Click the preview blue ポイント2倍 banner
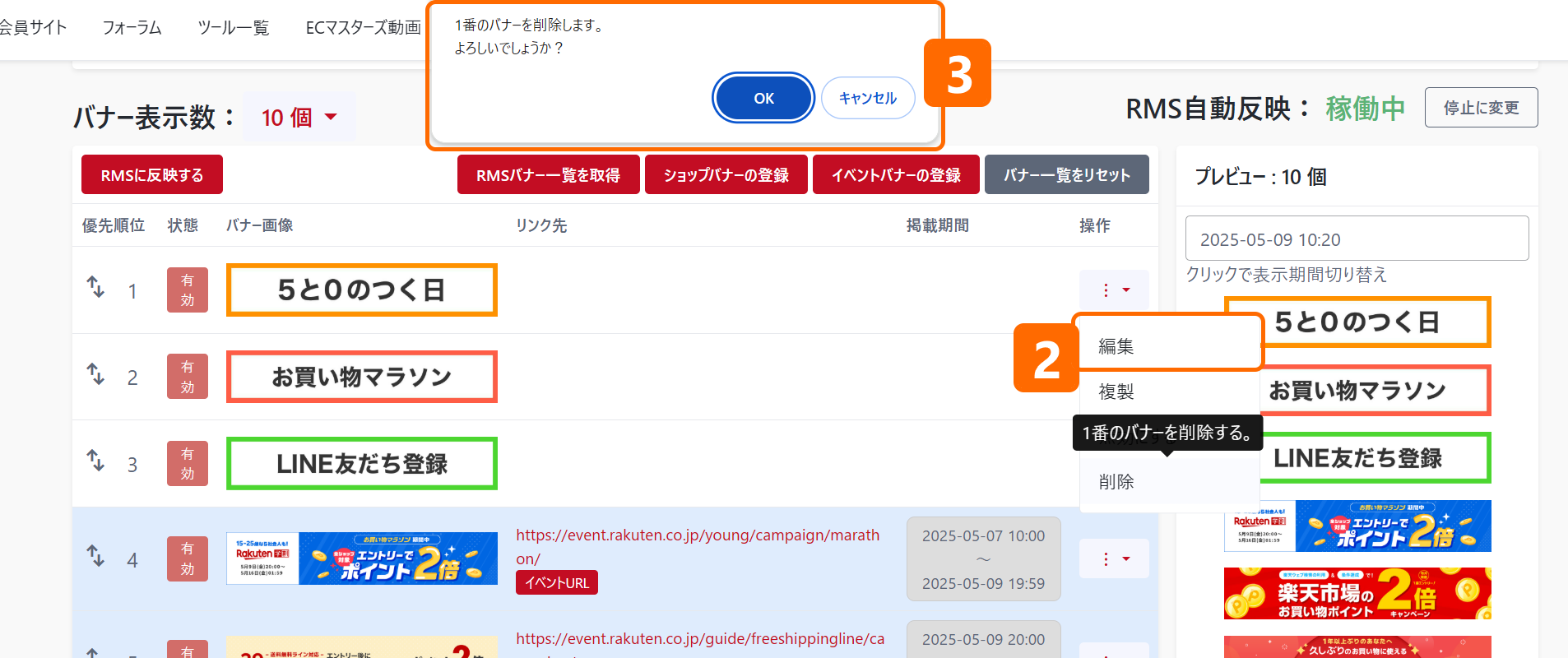The height and width of the screenshot is (658, 1568). coord(1357,526)
